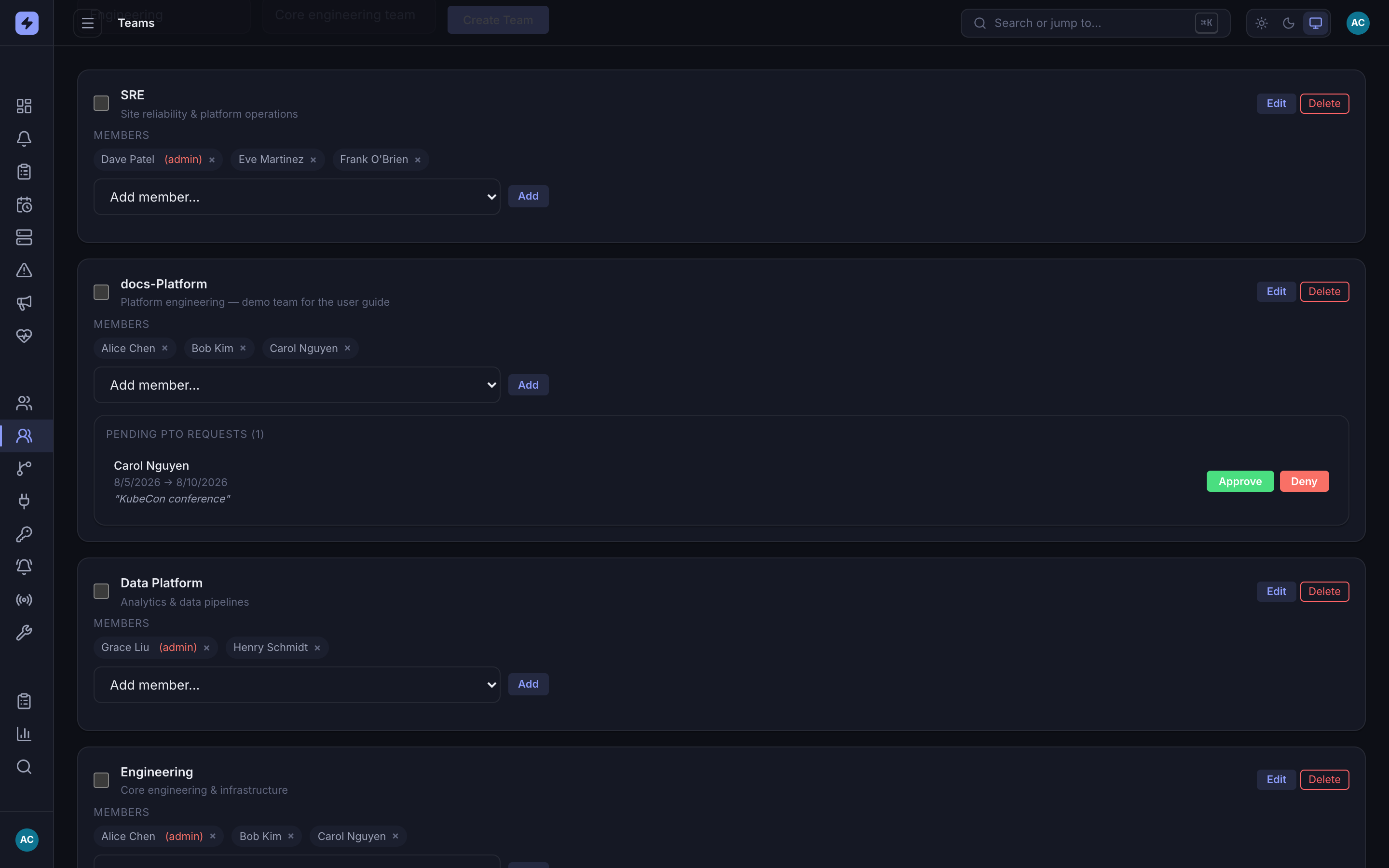Click the "KubeCon conference" PTO note
Screen dimensions: 1389x868
172,499
